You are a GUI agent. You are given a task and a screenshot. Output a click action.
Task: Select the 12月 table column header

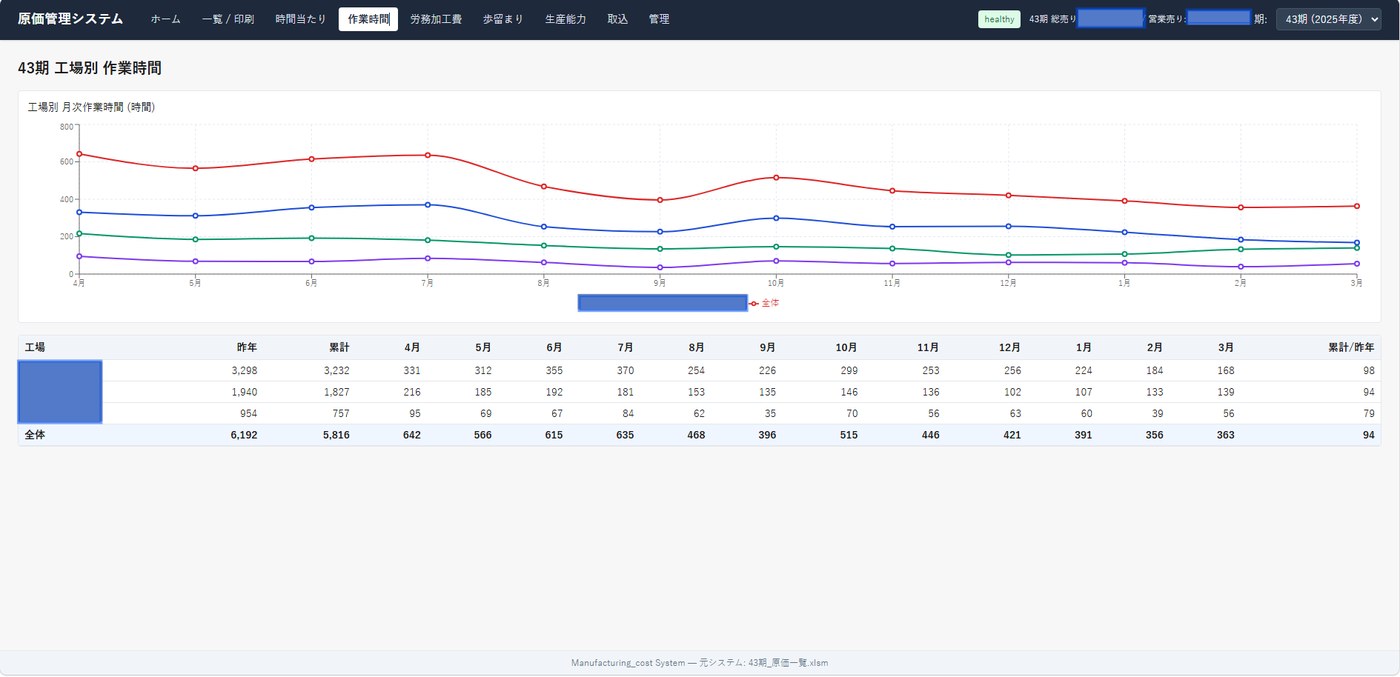pyautogui.click(x=1009, y=347)
